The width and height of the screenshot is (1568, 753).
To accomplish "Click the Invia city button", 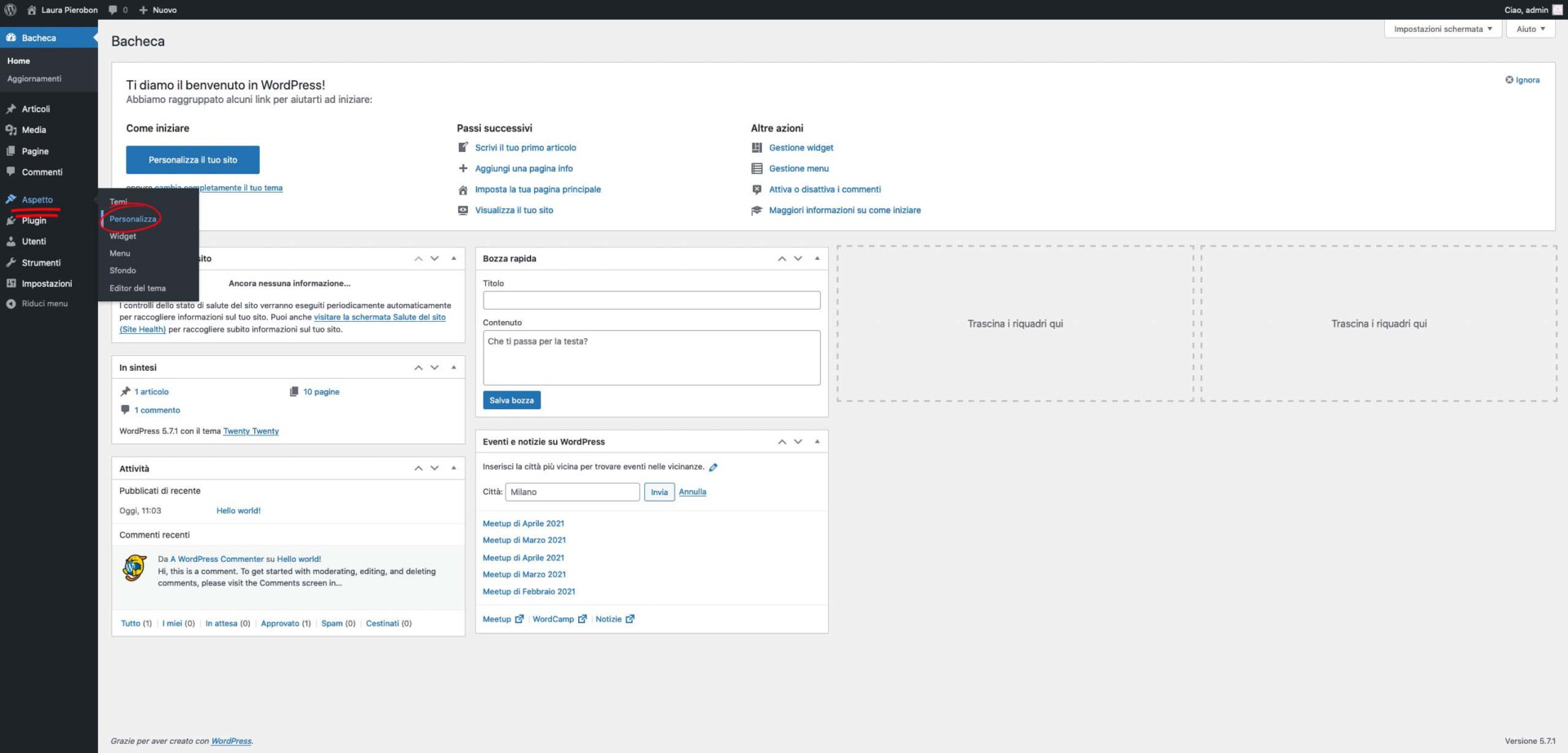I will [x=659, y=492].
